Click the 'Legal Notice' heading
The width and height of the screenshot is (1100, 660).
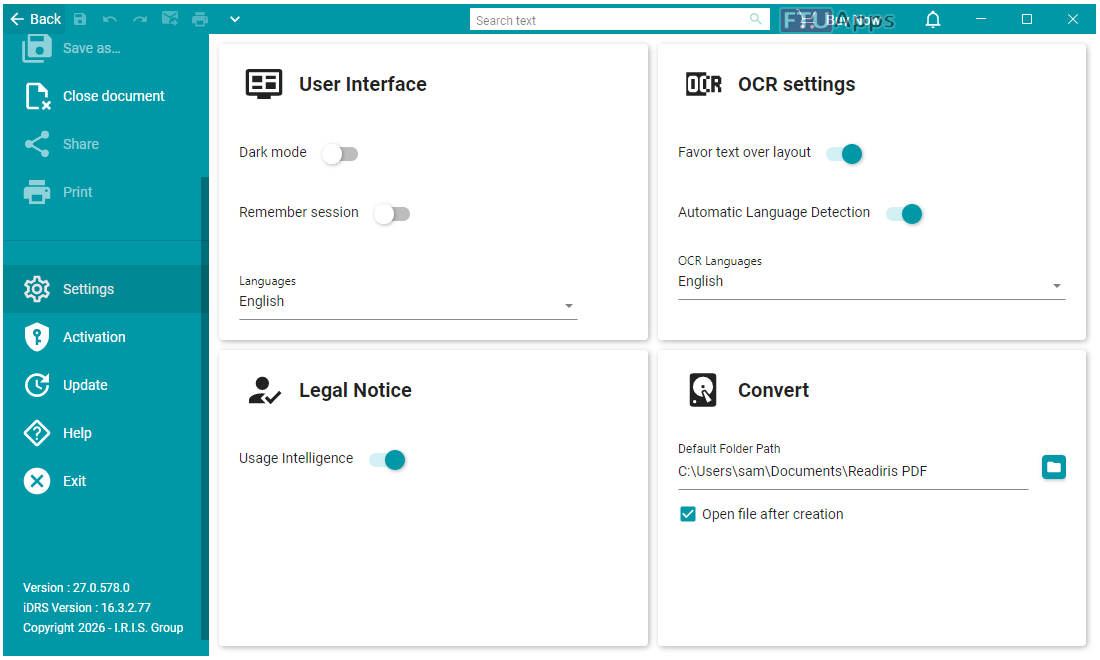[355, 390]
